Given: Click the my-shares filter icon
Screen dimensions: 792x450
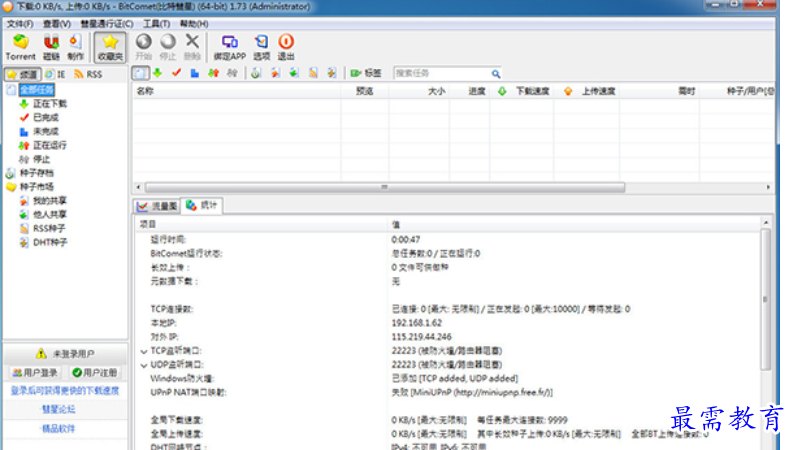Looking at the screenshot, I should coord(275,73).
